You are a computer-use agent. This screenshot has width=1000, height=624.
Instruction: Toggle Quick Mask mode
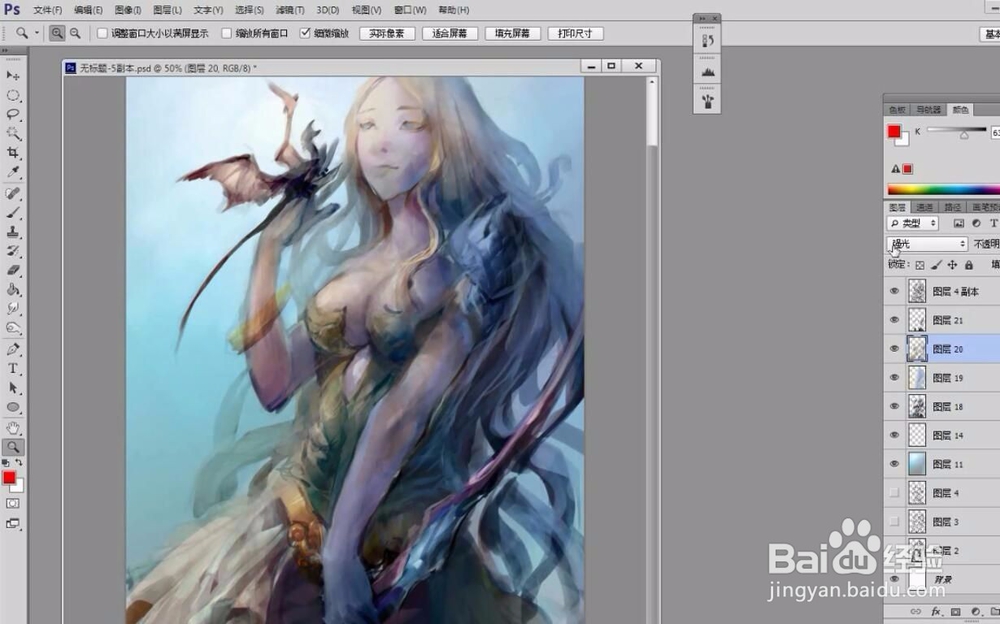pyautogui.click(x=13, y=503)
